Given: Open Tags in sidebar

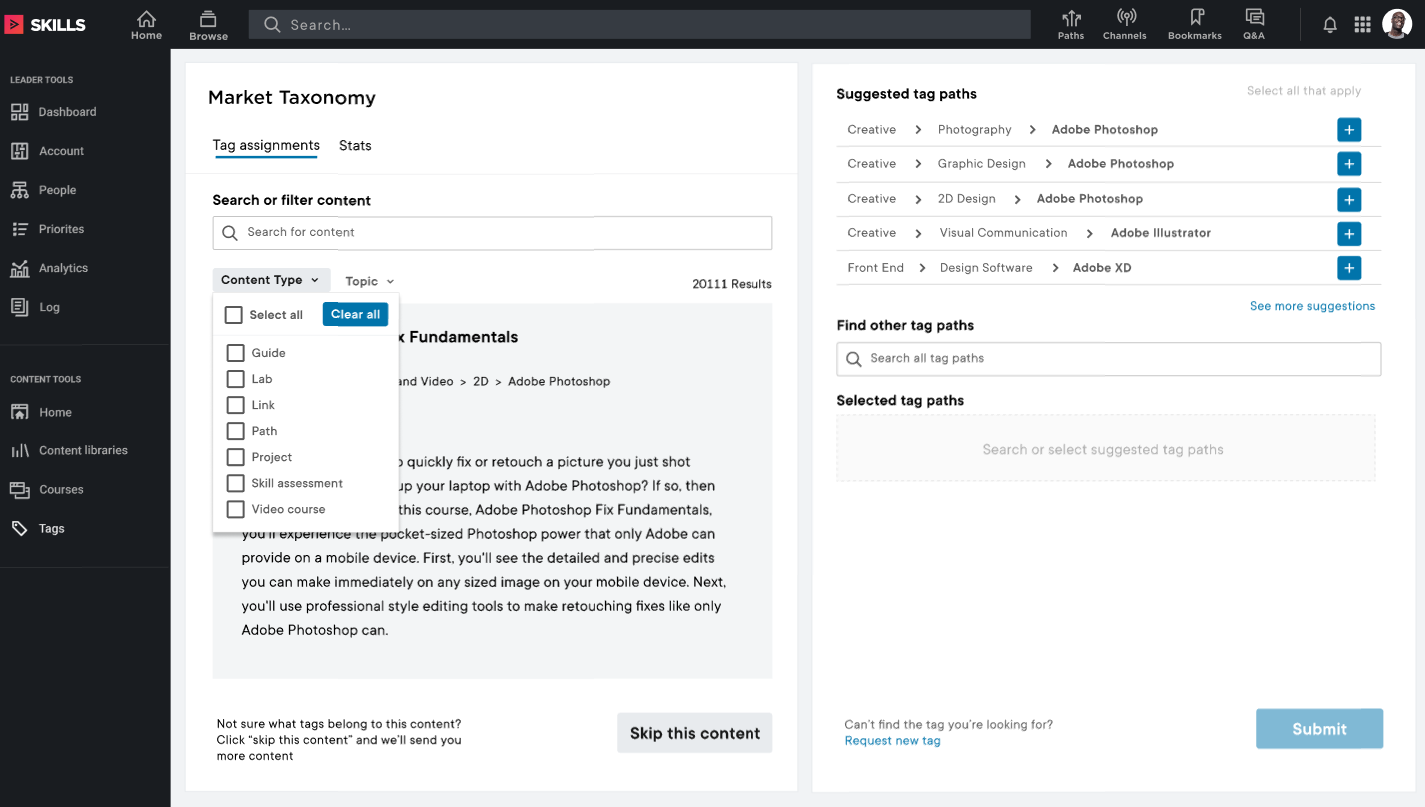Looking at the screenshot, I should [38, 528].
